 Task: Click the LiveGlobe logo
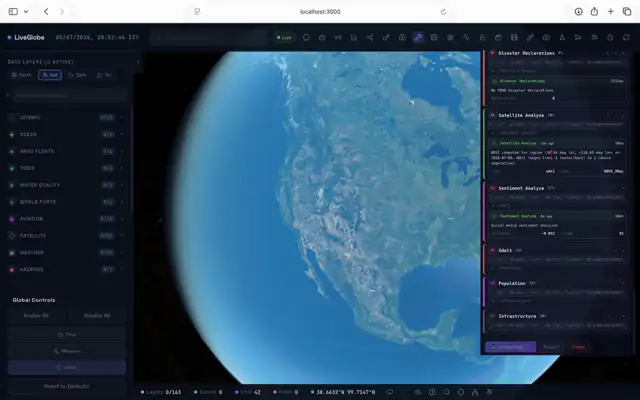pyautogui.click(x=26, y=38)
